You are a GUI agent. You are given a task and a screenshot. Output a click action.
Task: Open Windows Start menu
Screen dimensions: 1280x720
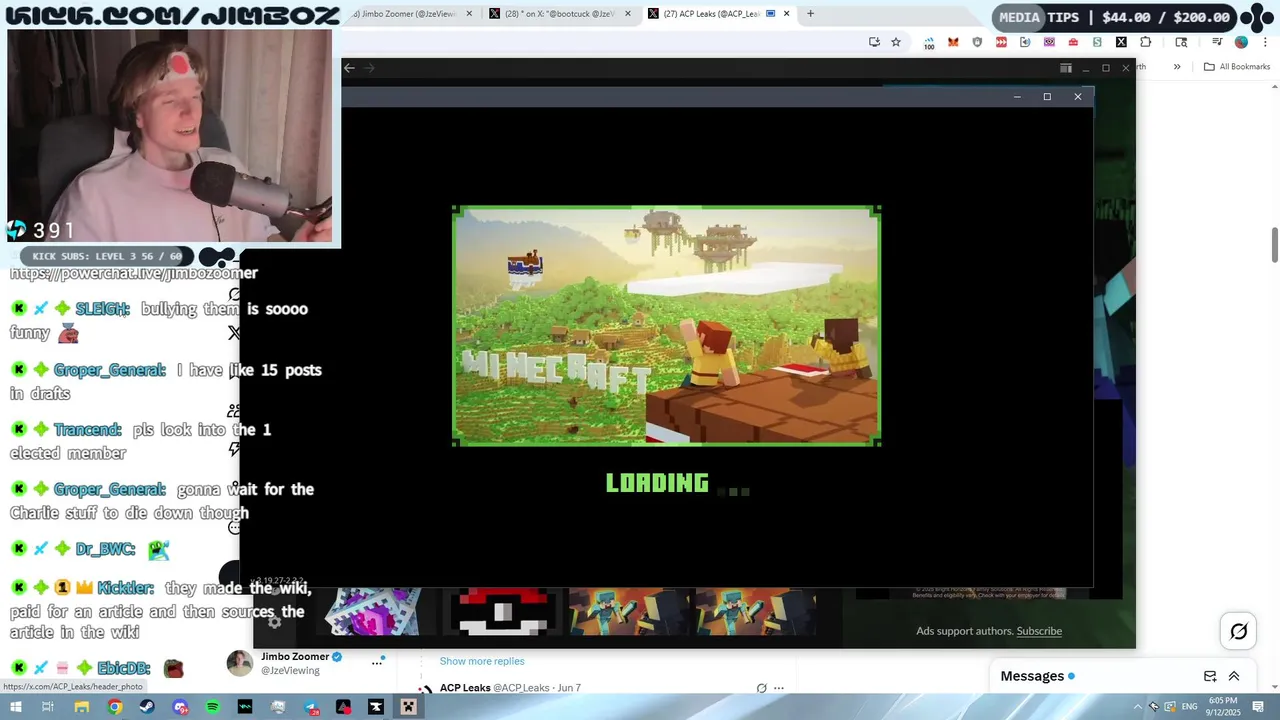tap(16, 707)
